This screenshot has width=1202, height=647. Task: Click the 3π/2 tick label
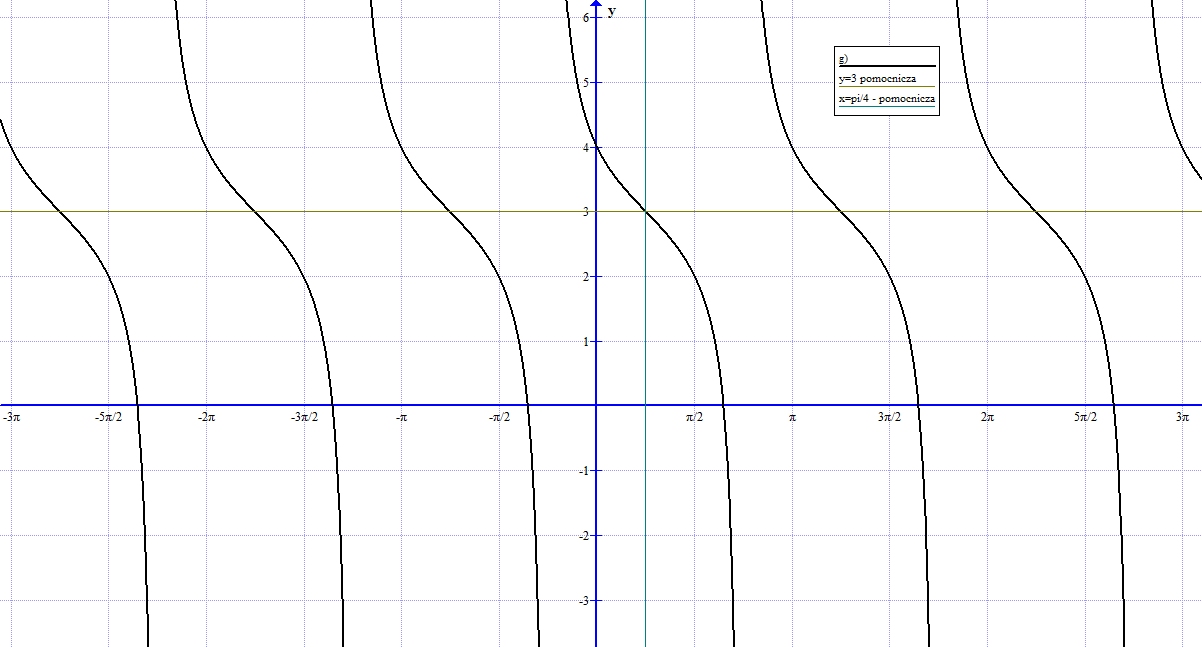[x=889, y=417]
